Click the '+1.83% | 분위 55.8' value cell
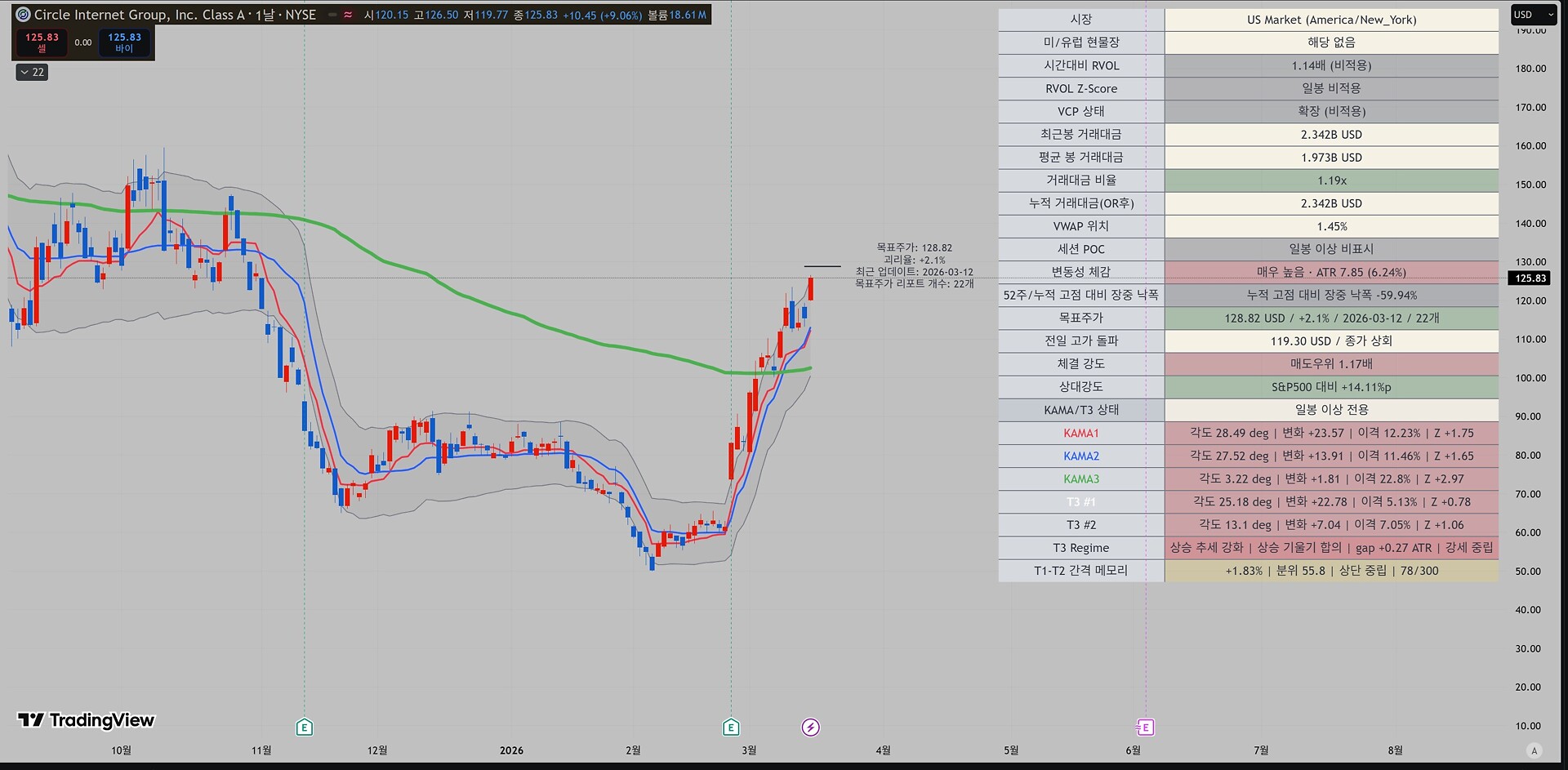 tap(1331, 571)
